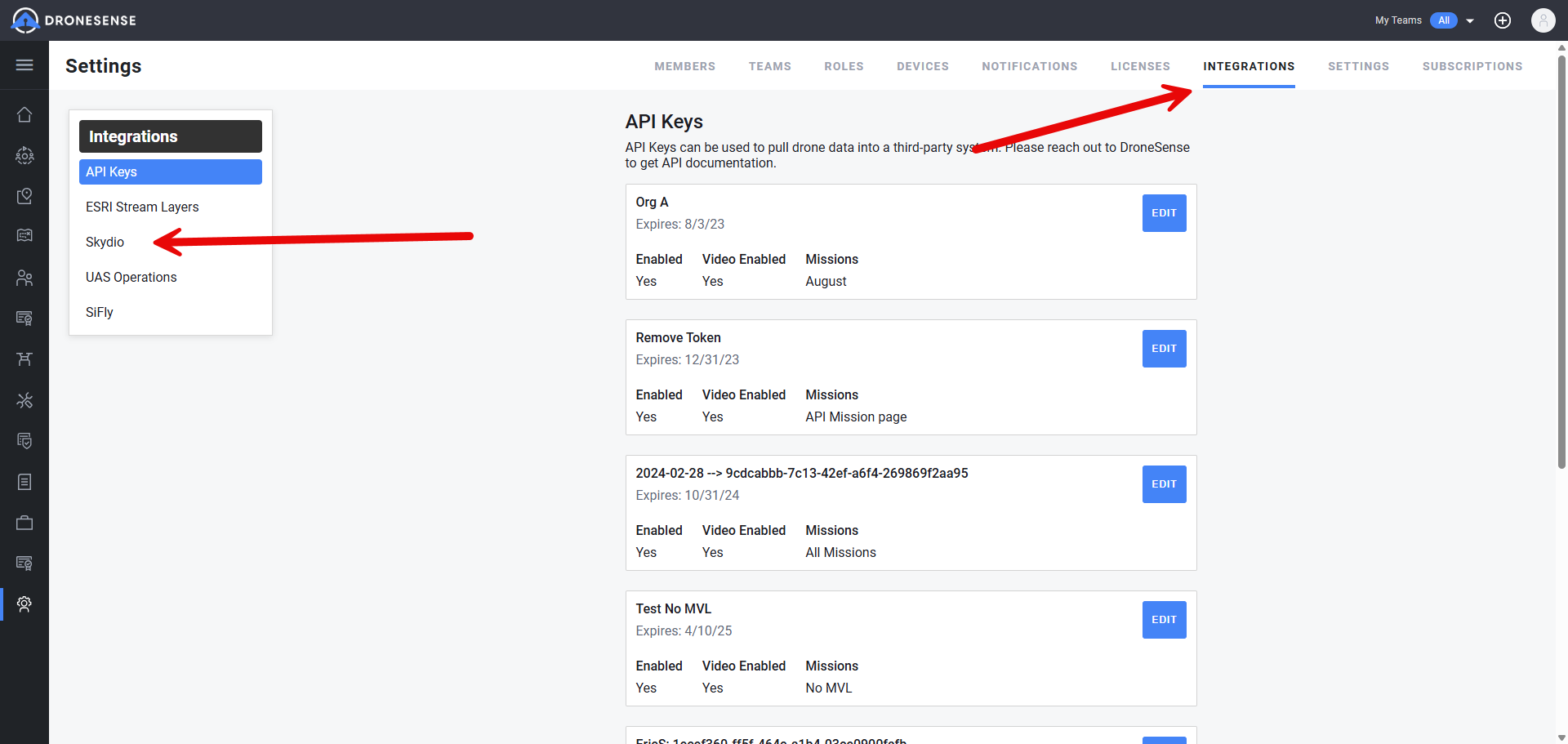1568x744 pixels.
Task: Click the Test No MVL key name
Action: (673, 608)
